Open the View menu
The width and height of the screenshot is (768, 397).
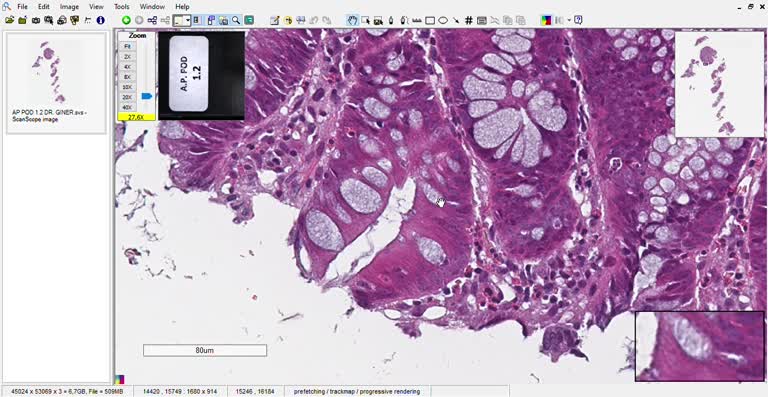click(x=96, y=7)
